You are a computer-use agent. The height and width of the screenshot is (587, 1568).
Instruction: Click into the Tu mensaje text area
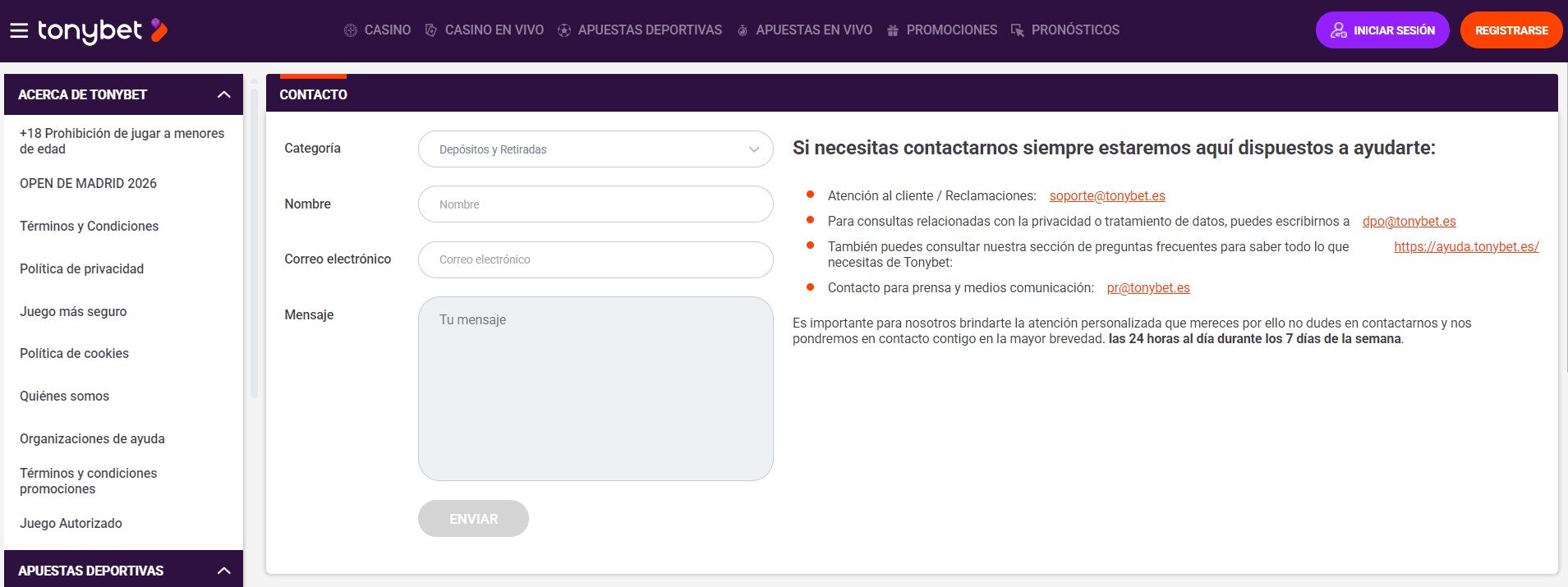coord(595,388)
